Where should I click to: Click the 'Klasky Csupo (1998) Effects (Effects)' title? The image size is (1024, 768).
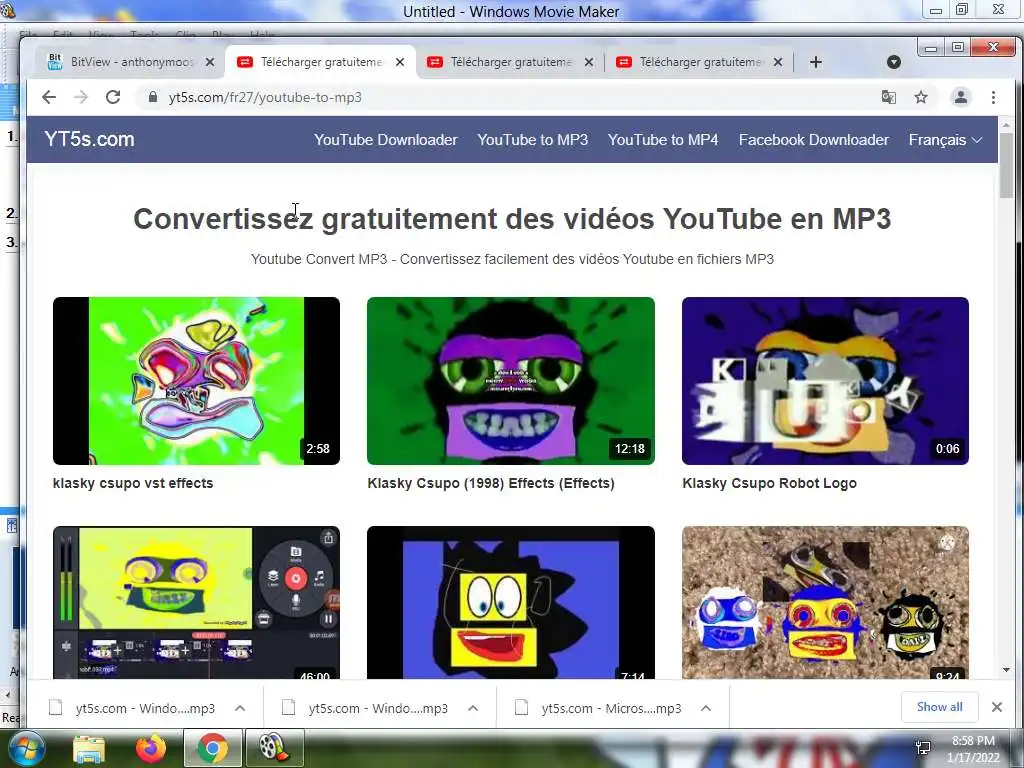click(x=491, y=483)
